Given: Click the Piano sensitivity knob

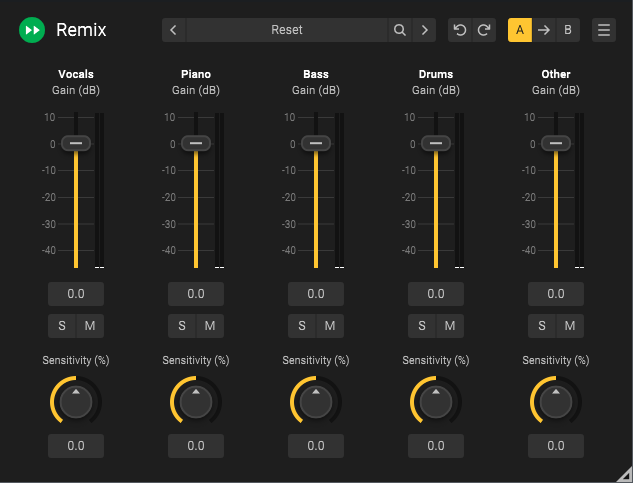Looking at the screenshot, I should (196, 402).
